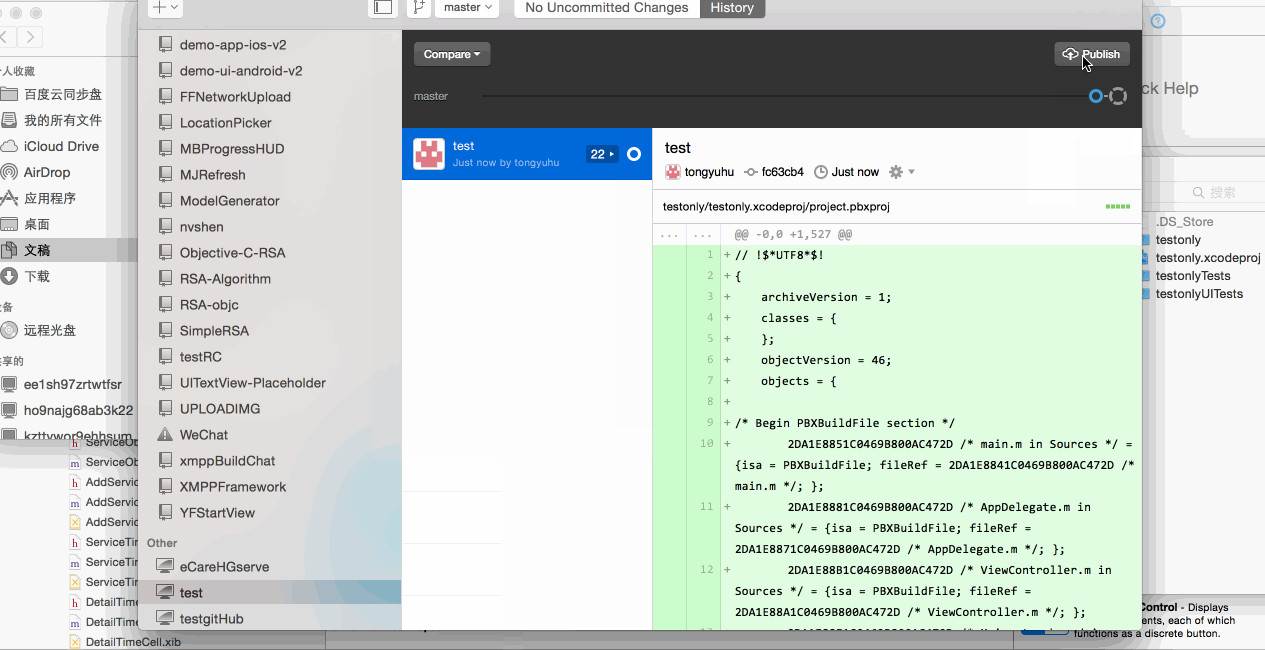Select DetailTimeCell.xib in Xcode file navigator

click(x=132, y=642)
